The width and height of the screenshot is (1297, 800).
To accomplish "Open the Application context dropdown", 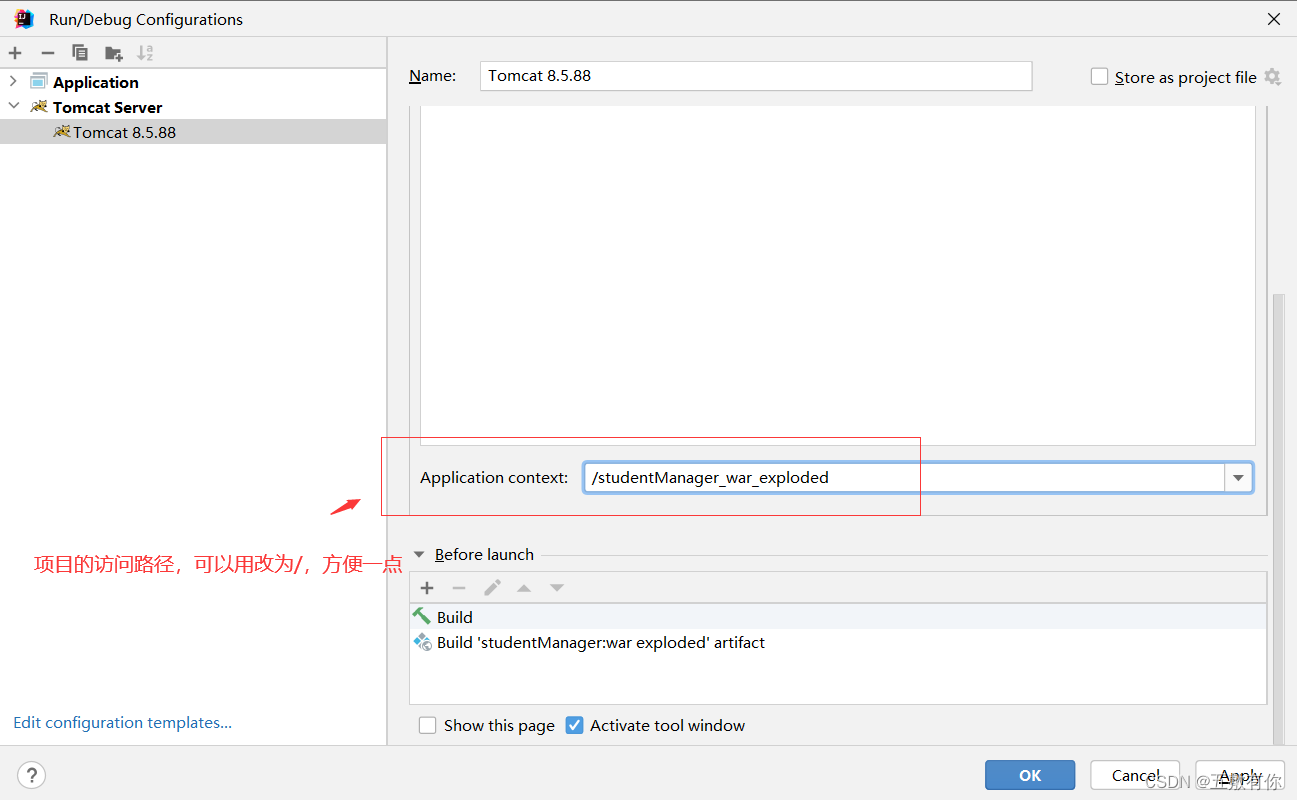I will pyautogui.click(x=1239, y=478).
